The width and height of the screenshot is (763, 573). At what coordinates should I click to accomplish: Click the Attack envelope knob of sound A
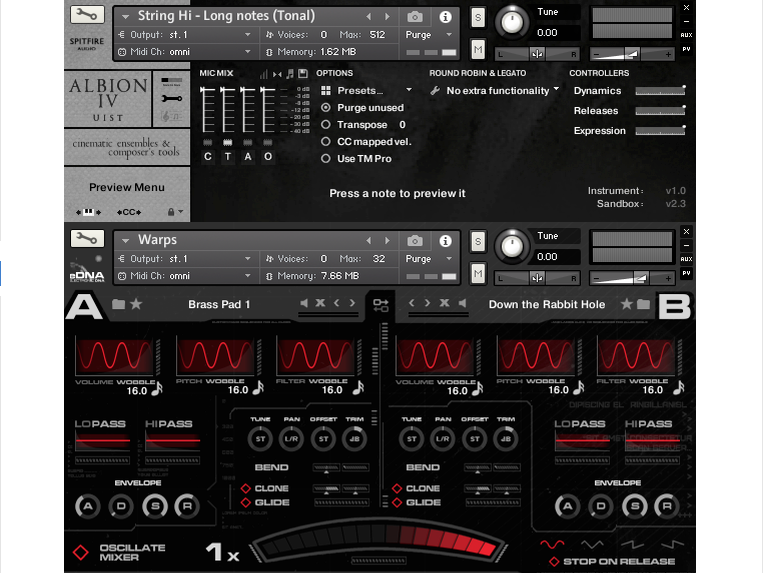click(88, 506)
